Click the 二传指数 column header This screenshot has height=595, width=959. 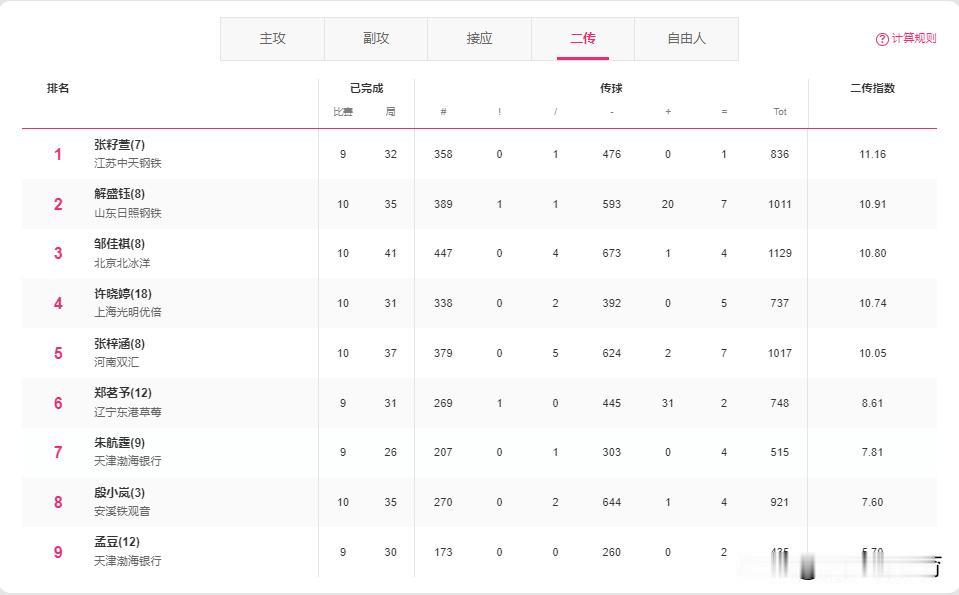(872, 88)
